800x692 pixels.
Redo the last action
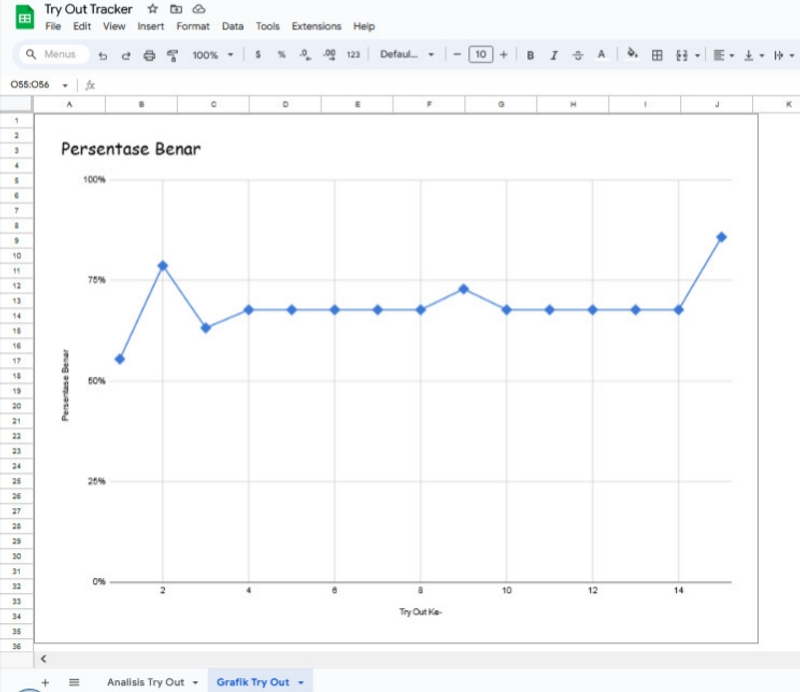tap(126, 55)
